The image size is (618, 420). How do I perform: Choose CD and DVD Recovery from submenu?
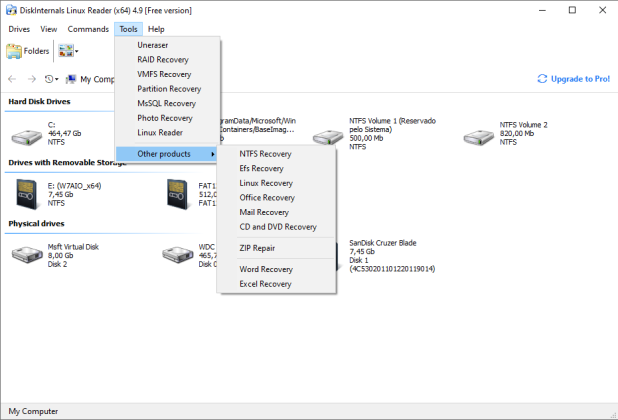277,227
